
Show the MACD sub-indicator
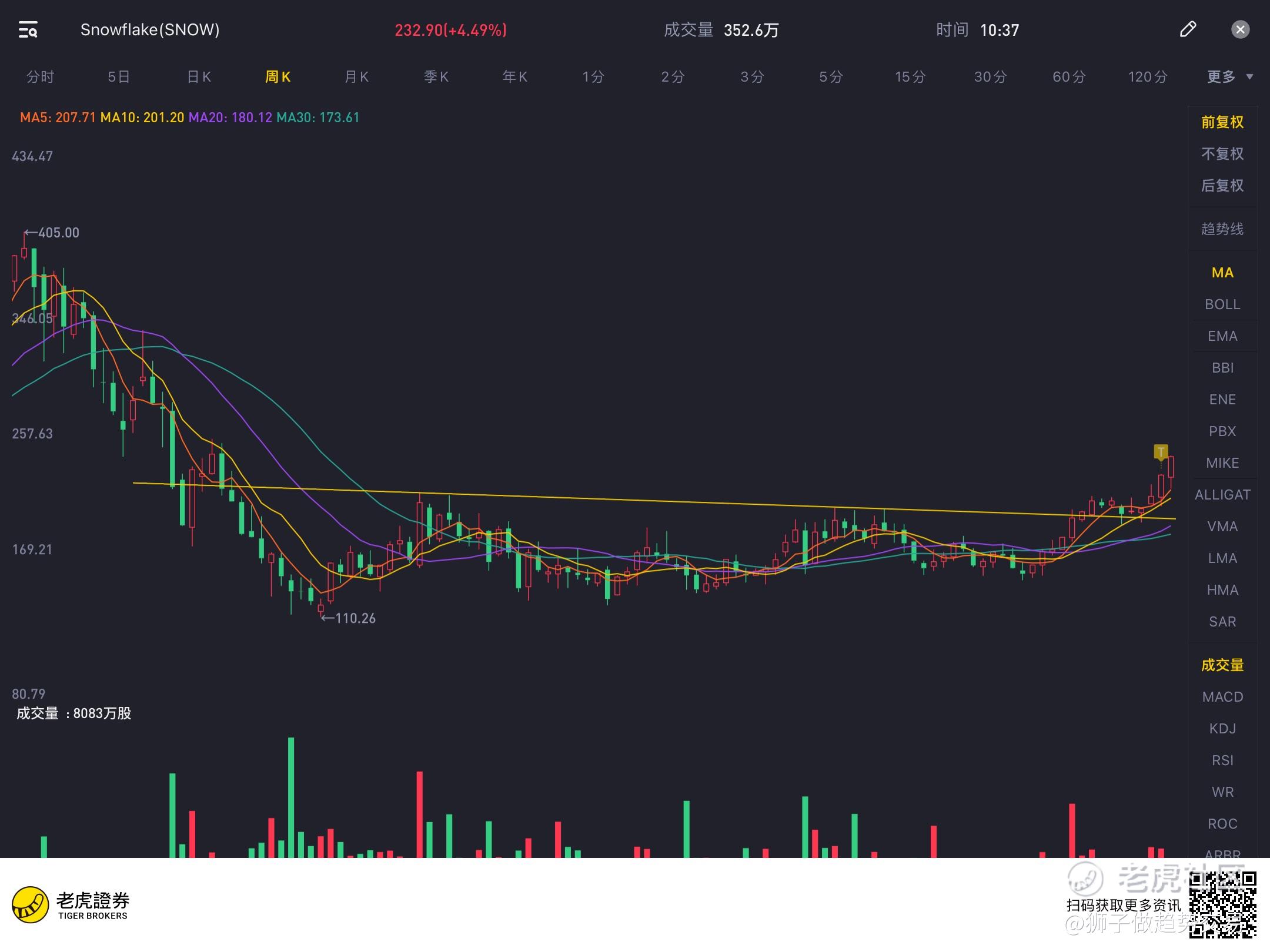point(1222,697)
